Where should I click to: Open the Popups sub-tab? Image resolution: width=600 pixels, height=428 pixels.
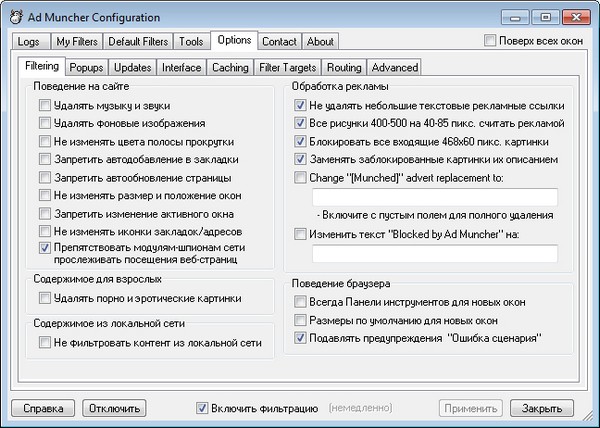87,68
